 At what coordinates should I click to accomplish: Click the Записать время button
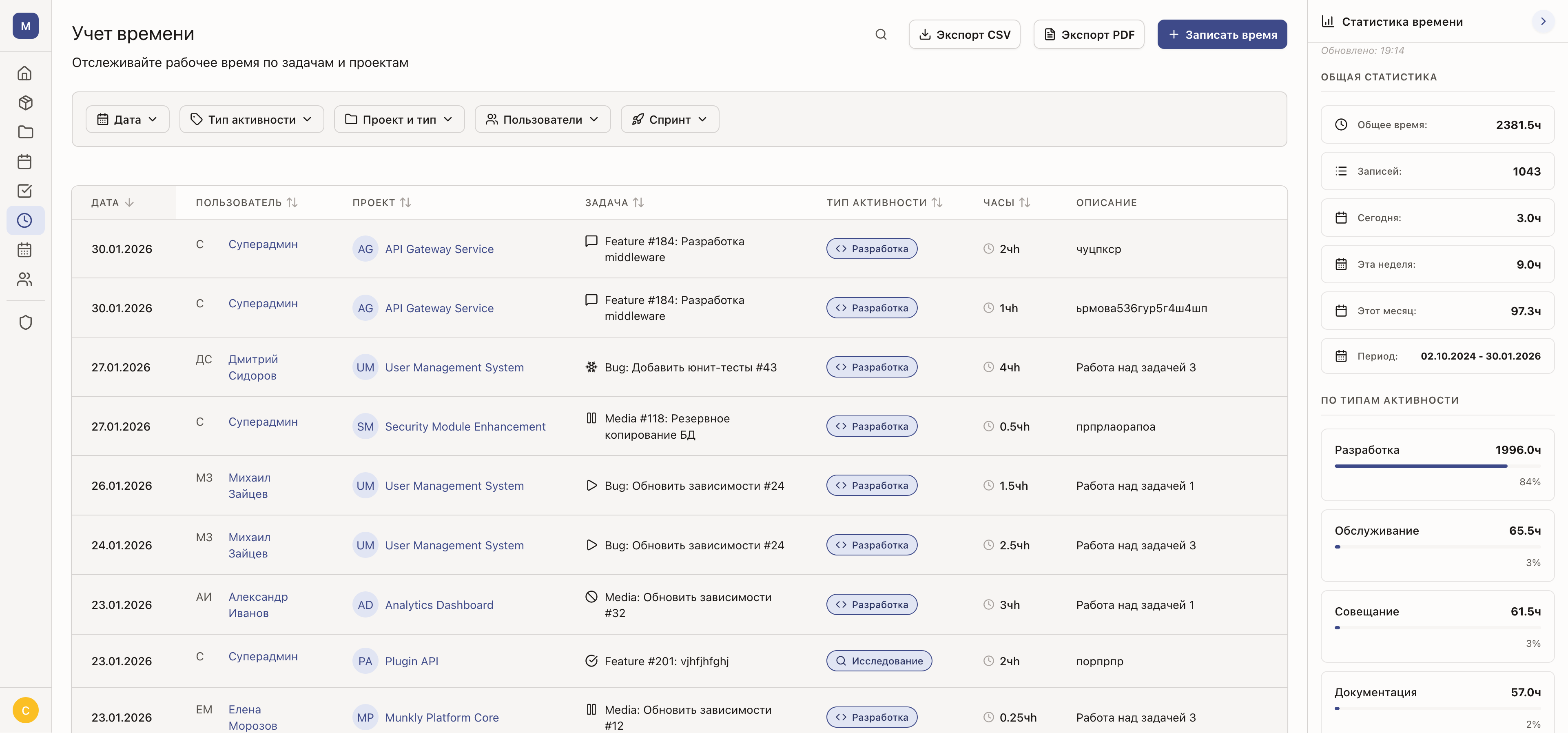(x=1222, y=35)
